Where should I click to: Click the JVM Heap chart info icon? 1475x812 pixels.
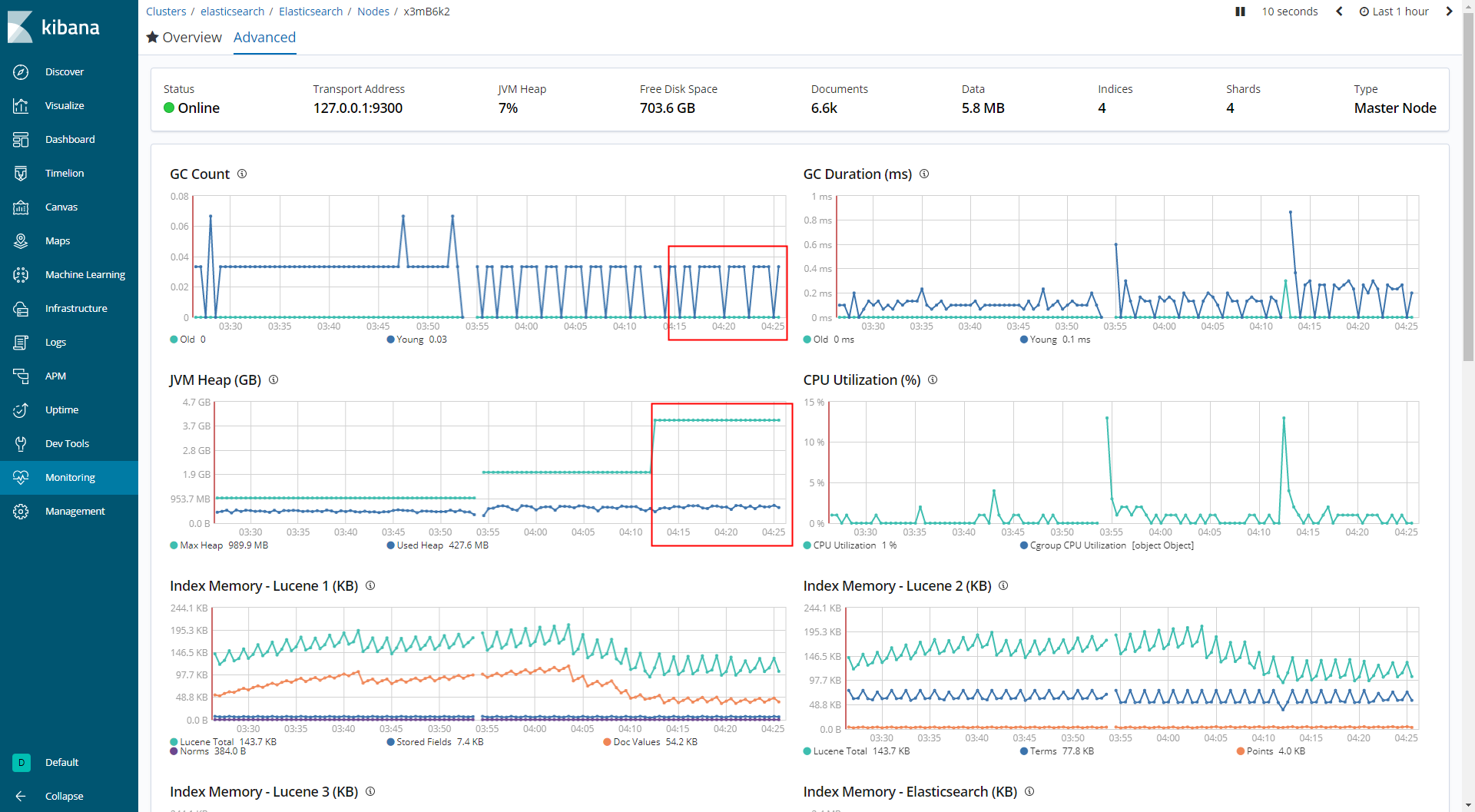(273, 379)
